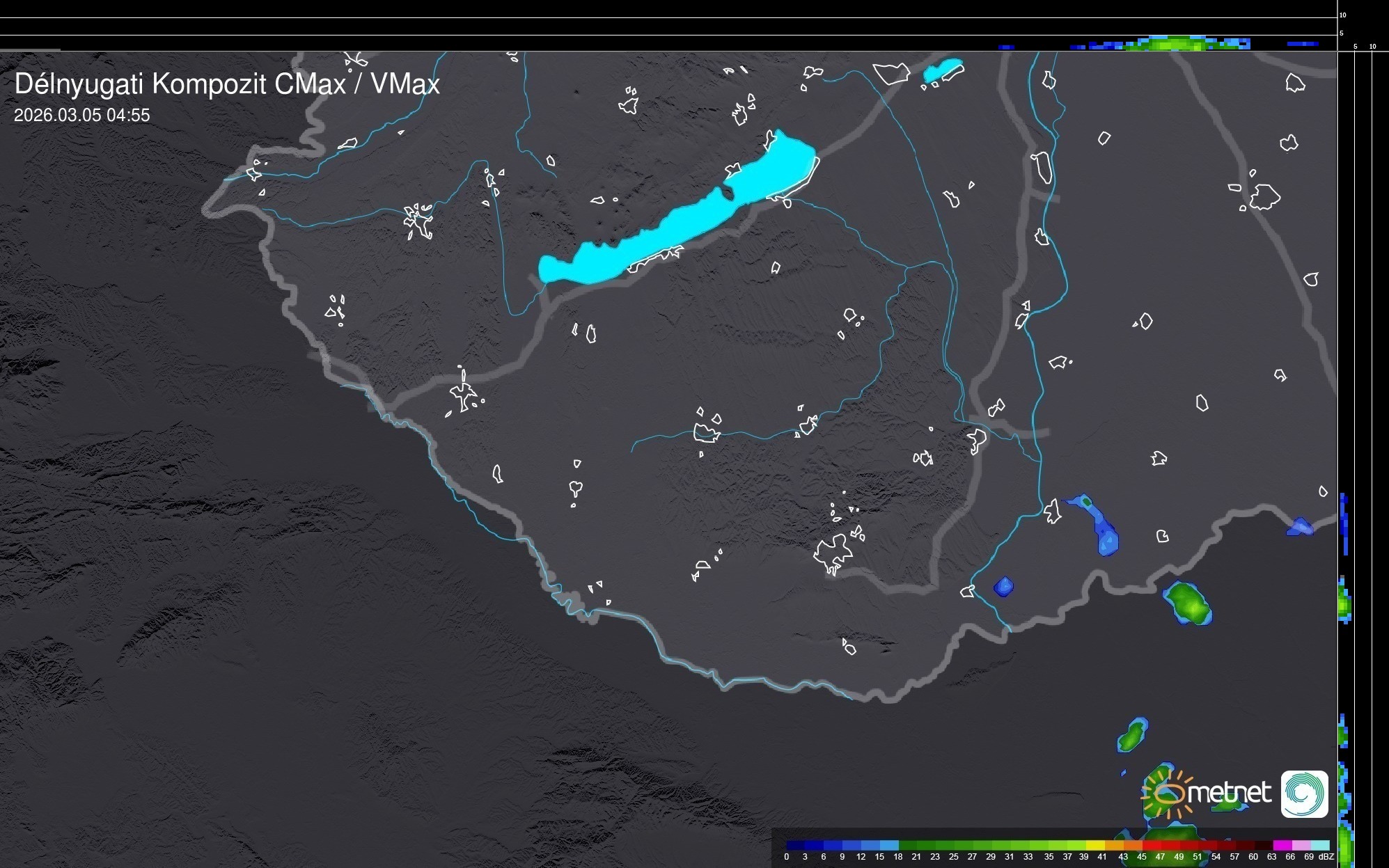Screen dimensions: 1389x868
Task: Click the elongated blue radar echo east of Danube
Action: (1101, 527)
